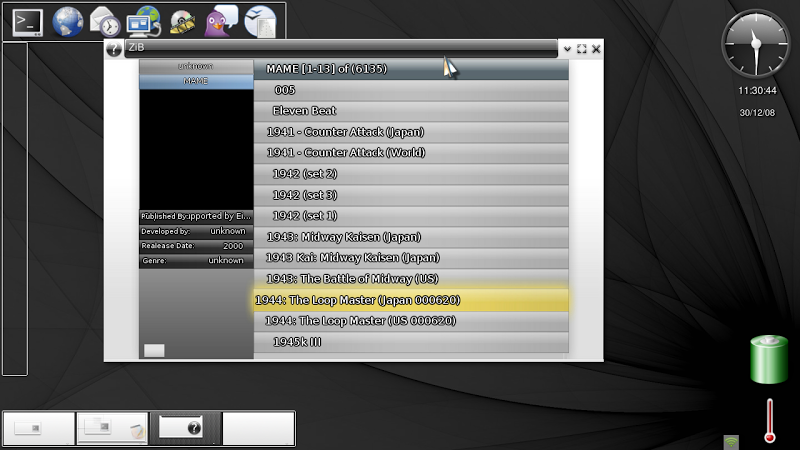Switch to the third workspace thumbnail

[185, 428]
